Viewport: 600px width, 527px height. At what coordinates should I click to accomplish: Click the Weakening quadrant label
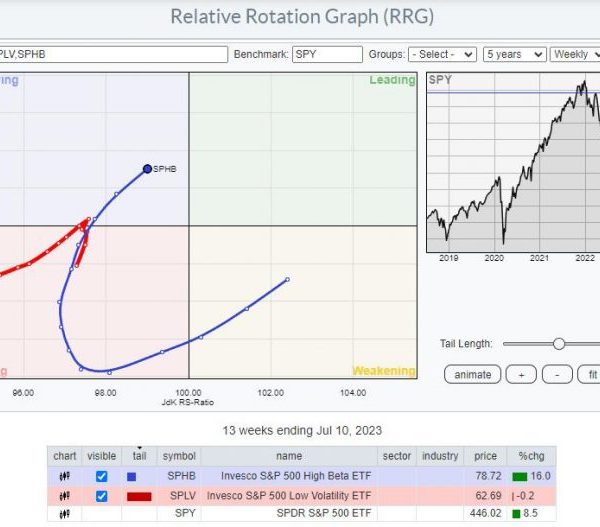coord(384,370)
